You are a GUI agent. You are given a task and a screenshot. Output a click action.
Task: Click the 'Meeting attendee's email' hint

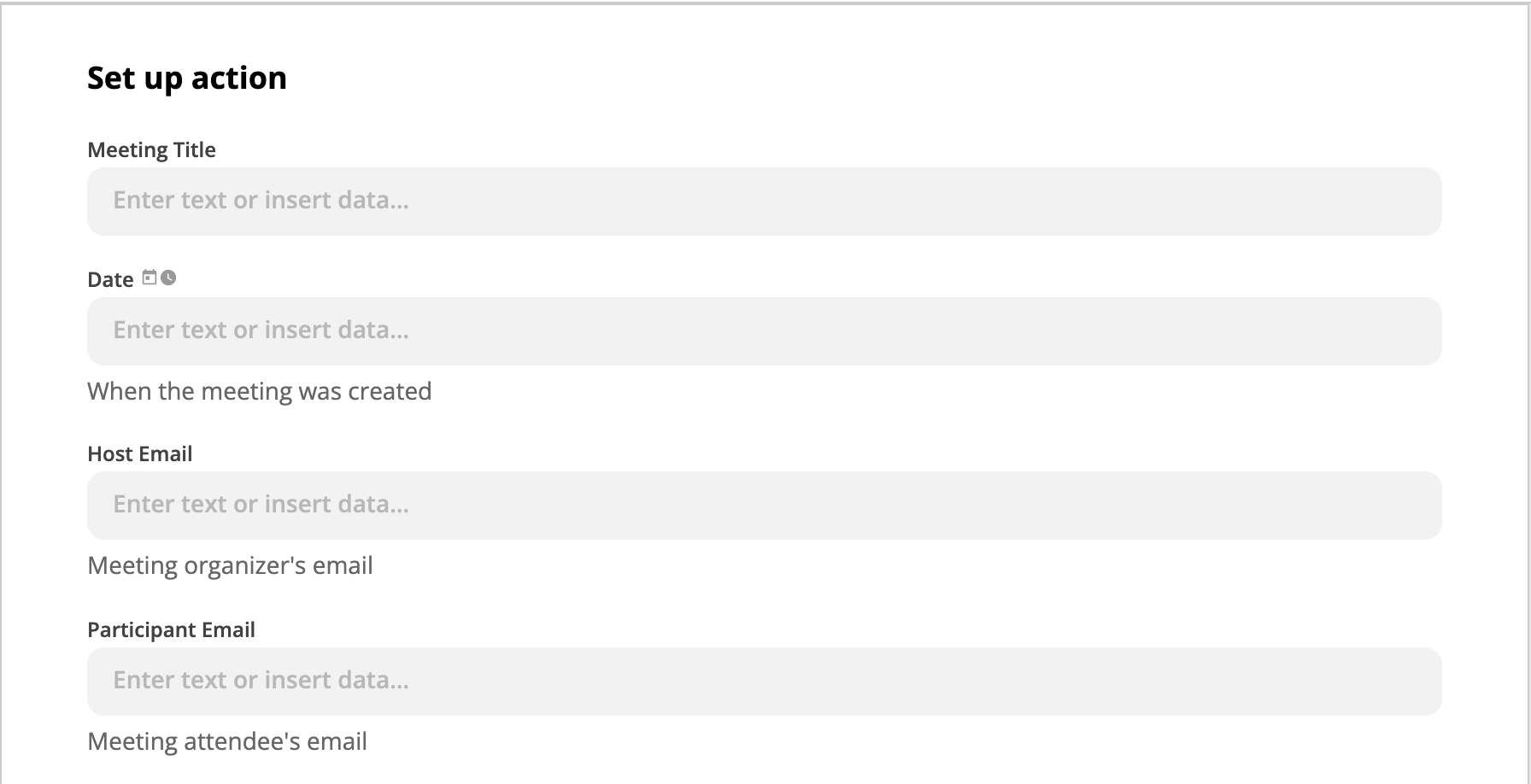227,741
